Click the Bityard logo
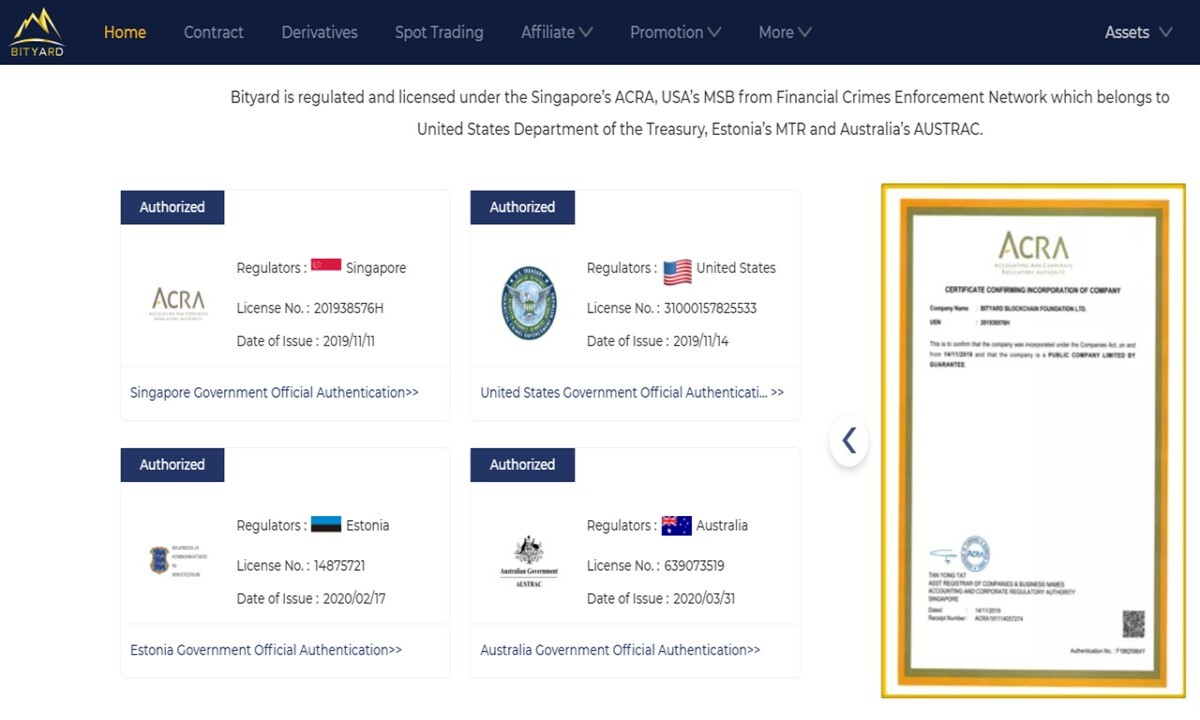The image size is (1200, 720). pos(37,32)
